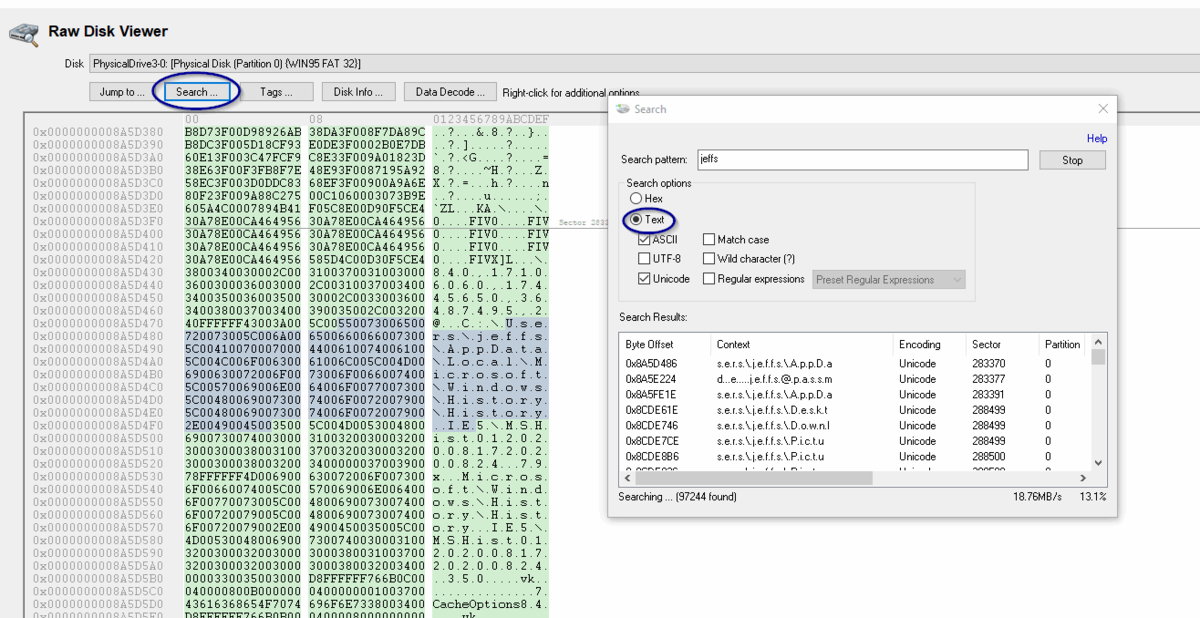Click sector value 288500 in results
The width and height of the screenshot is (1200, 618).
click(x=989, y=457)
